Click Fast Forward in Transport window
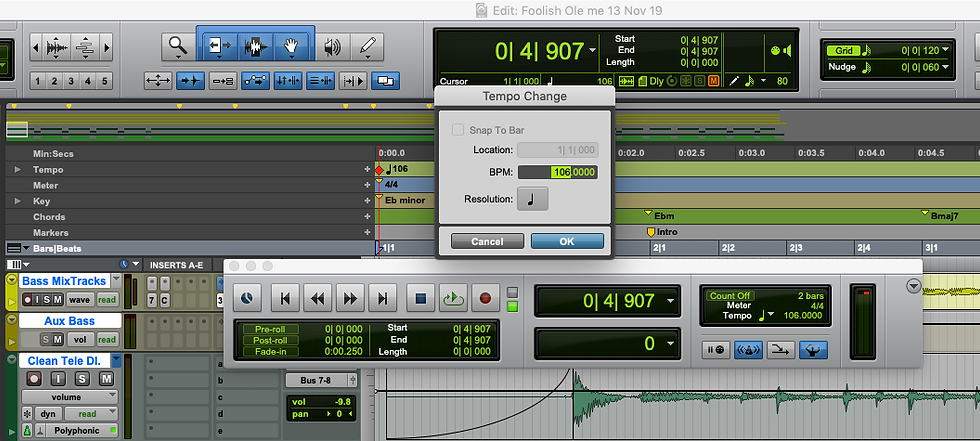 click(x=351, y=299)
